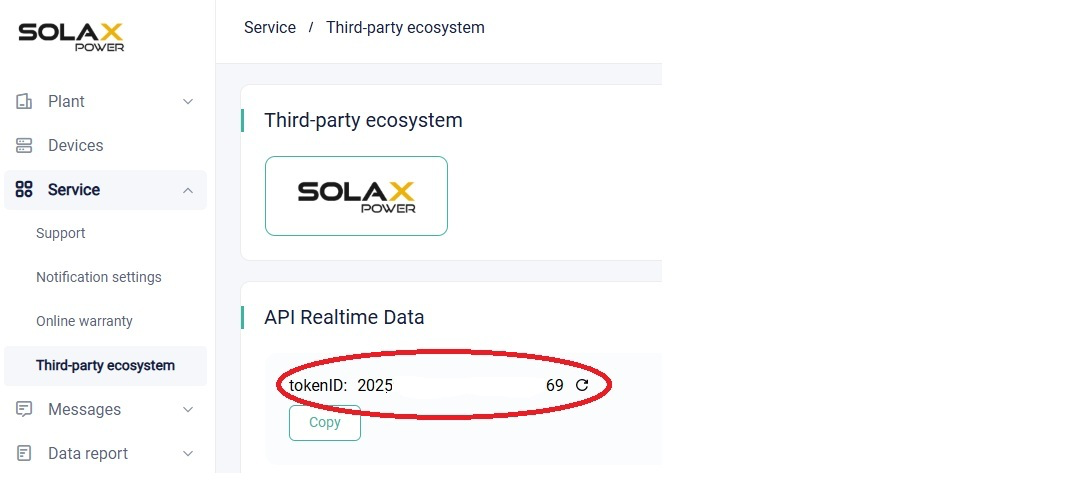Click the Devices server icon

(x=24, y=145)
